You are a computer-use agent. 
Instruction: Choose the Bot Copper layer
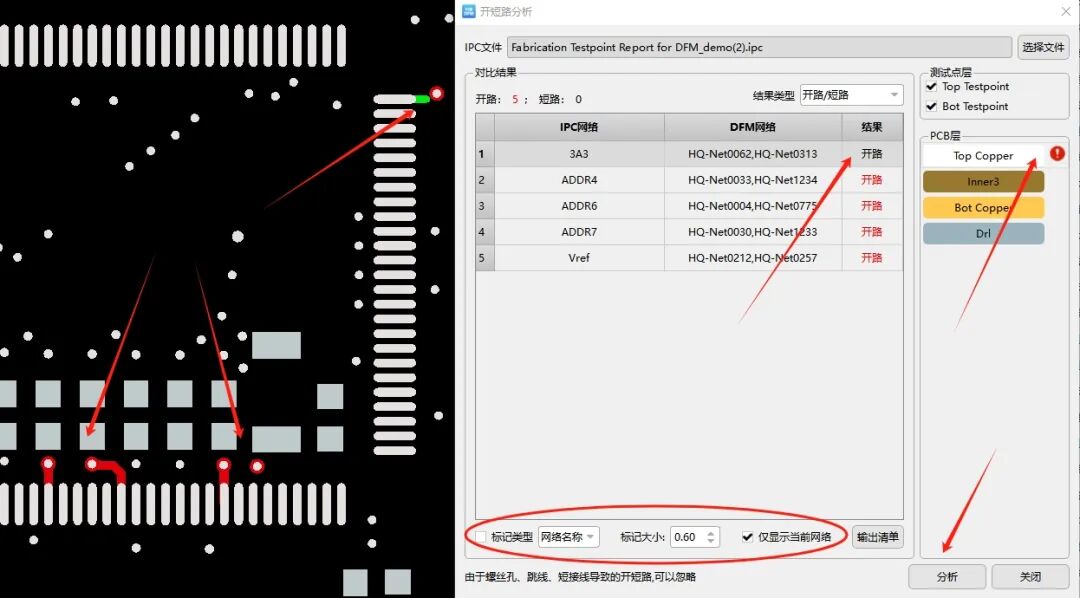click(983, 208)
